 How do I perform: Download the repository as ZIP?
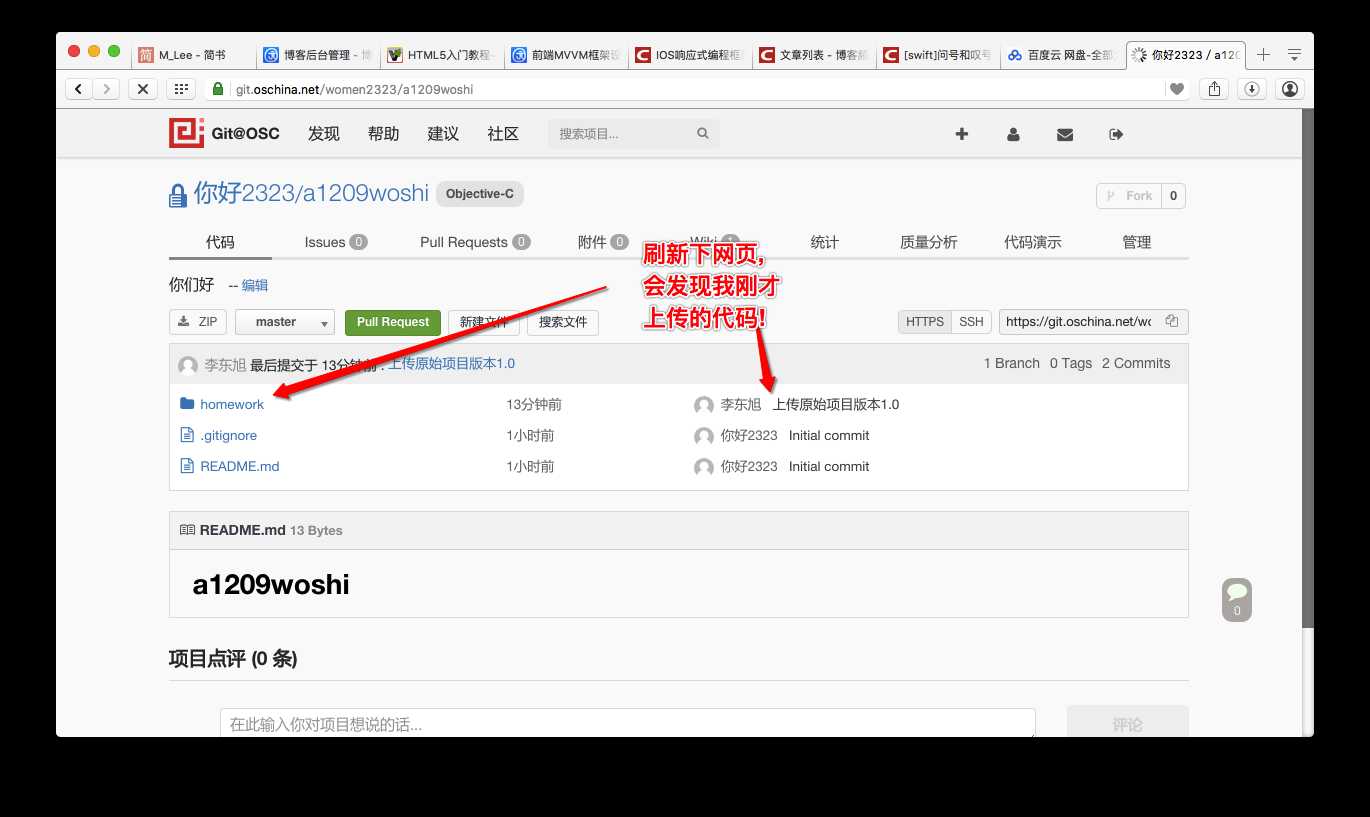tap(198, 322)
